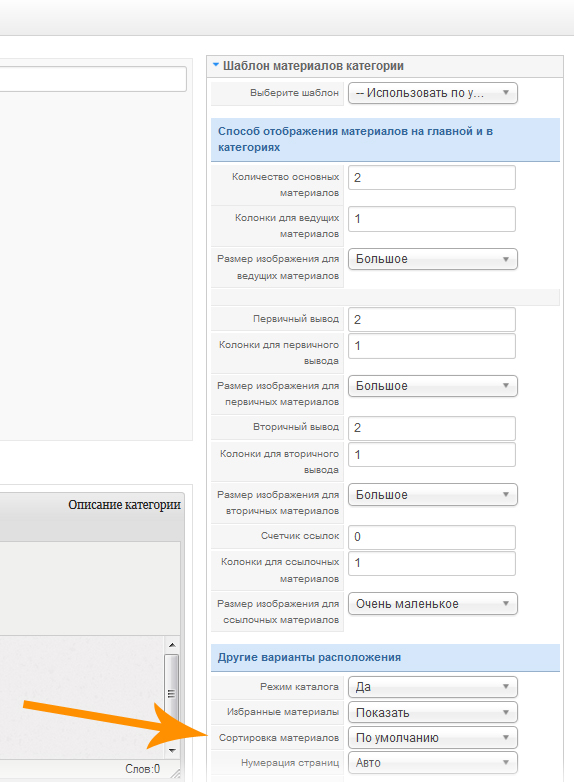Click the Количество основных материалов field
Screen dimensions: 574x782
click(x=432, y=178)
